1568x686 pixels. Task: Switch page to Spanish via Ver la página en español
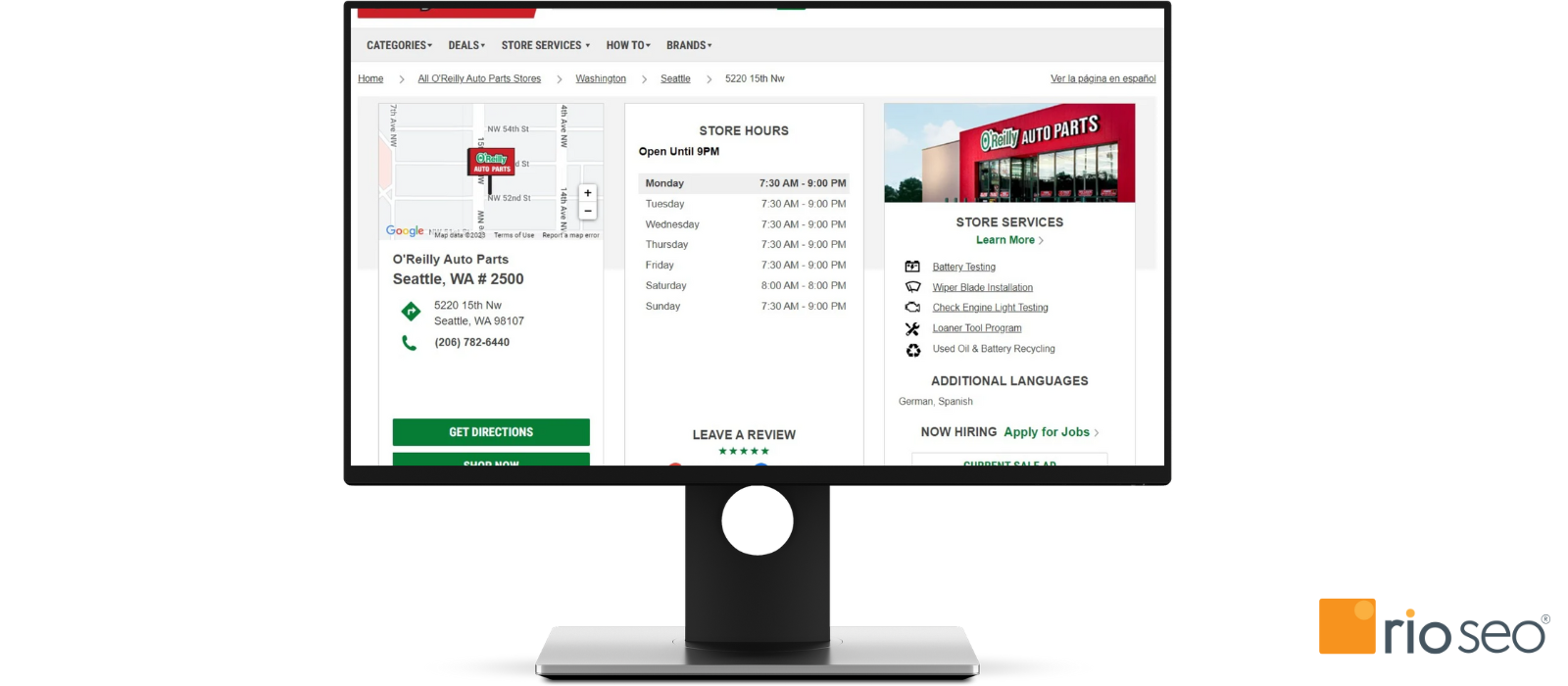[x=1102, y=78]
